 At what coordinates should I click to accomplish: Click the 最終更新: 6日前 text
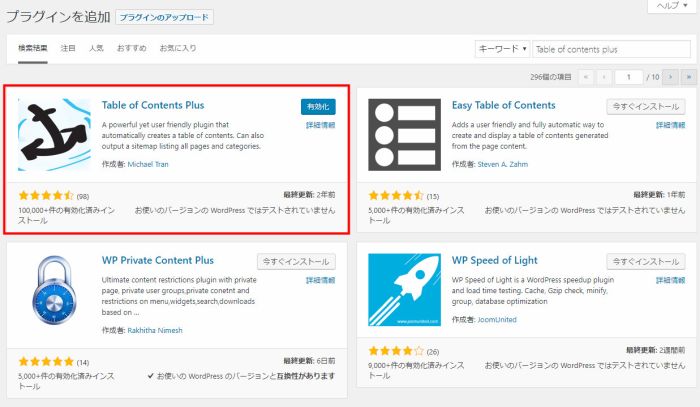point(309,361)
